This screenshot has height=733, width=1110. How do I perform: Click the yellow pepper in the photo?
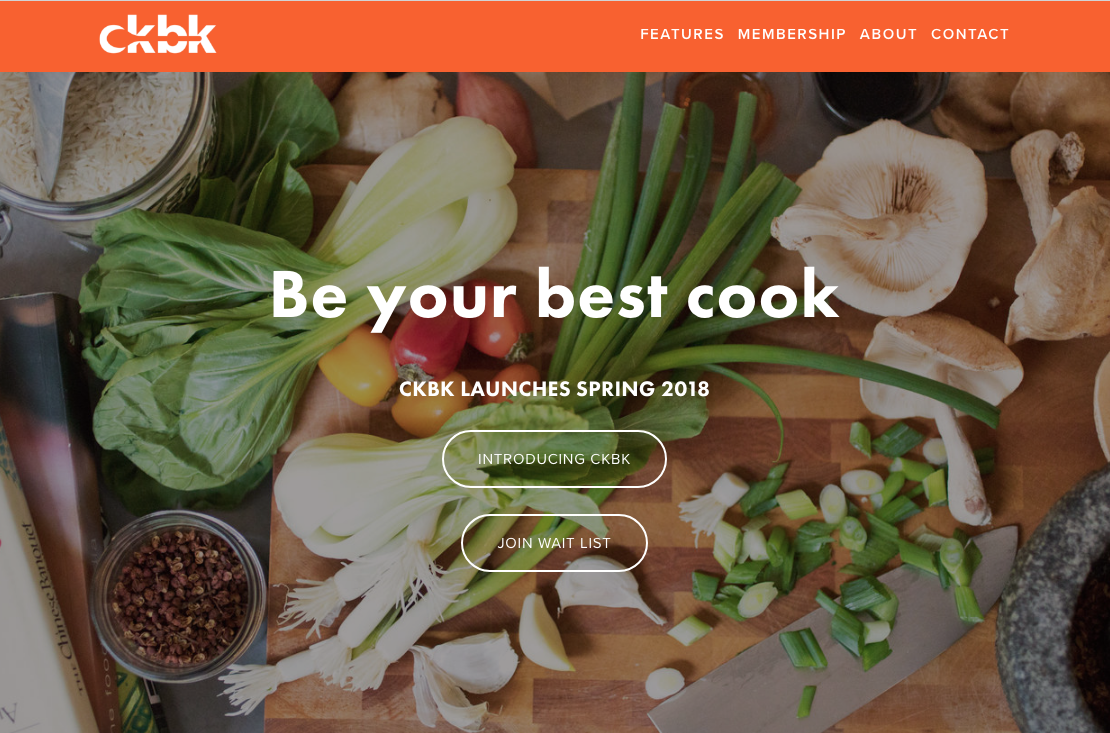tap(358, 366)
